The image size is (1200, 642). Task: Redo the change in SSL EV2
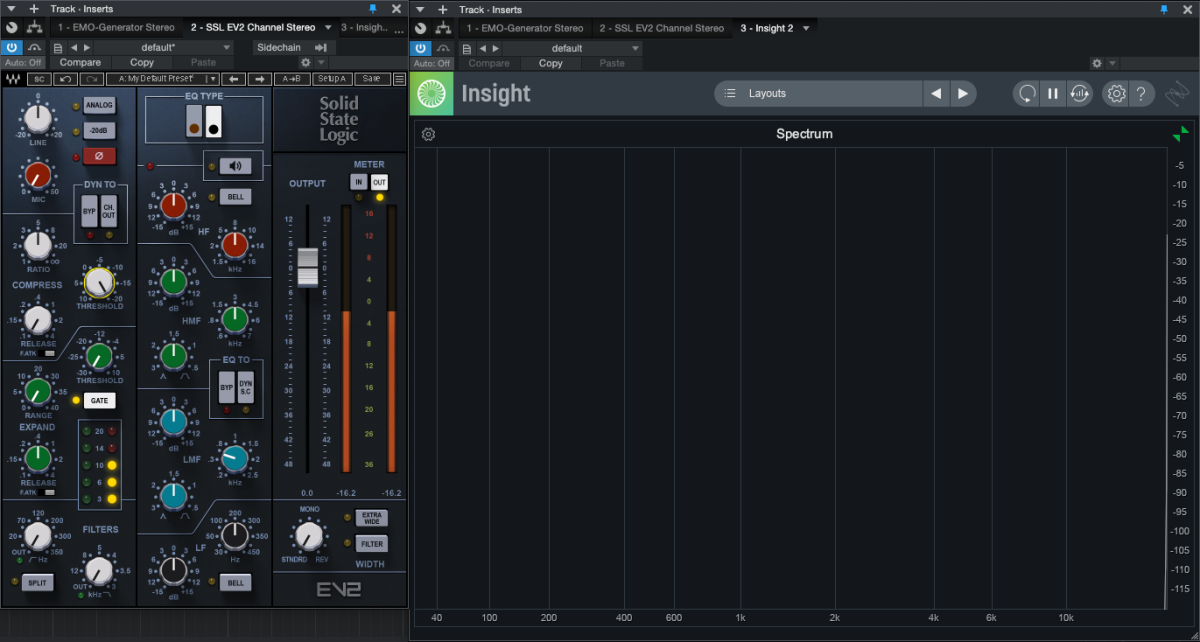click(92, 78)
